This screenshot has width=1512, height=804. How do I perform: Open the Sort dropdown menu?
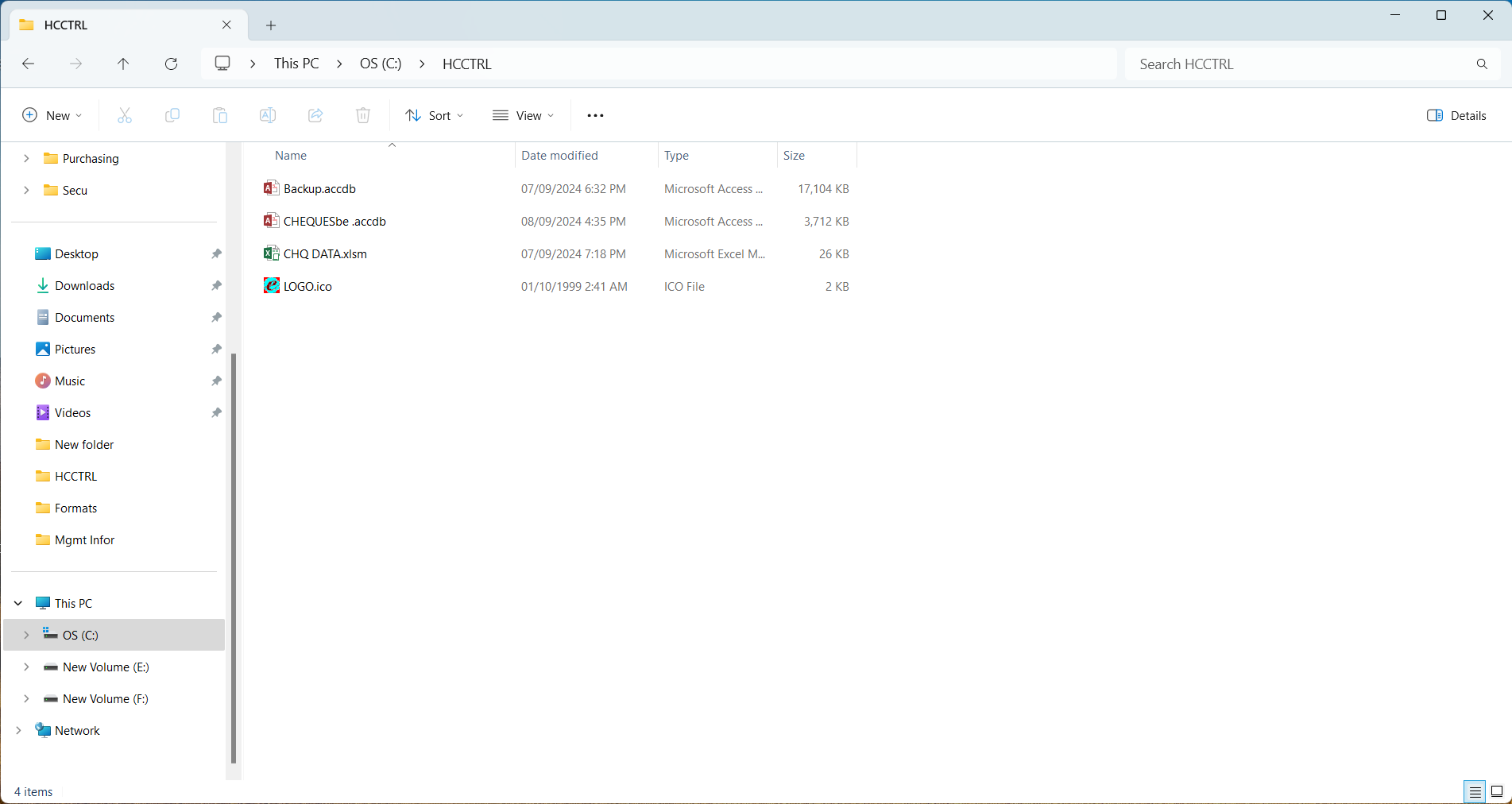click(x=435, y=116)
